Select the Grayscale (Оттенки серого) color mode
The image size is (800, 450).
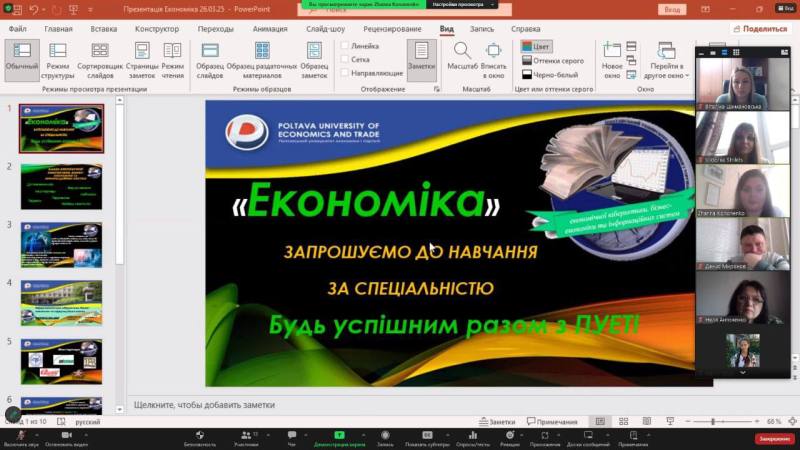pyautogui.click(x=556, y=60)
